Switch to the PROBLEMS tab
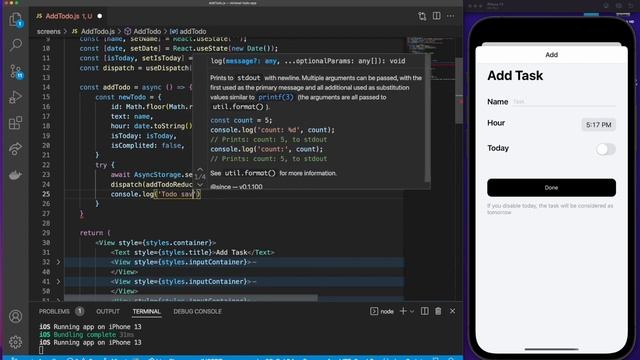Screen dimensions: 640x360 54,311
